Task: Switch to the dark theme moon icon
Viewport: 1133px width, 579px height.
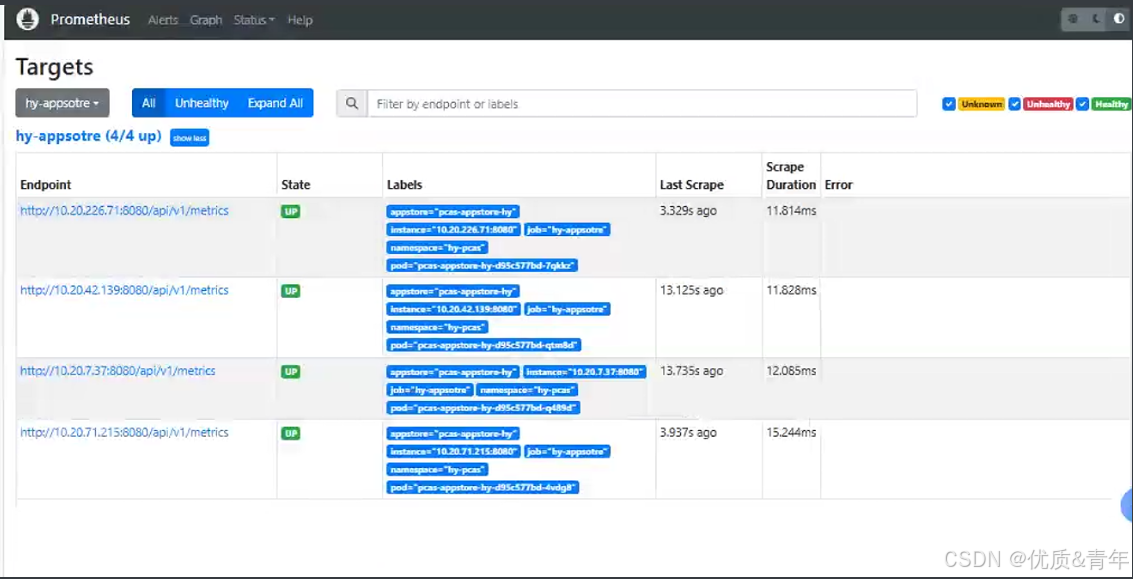Action: [1096, 20]
